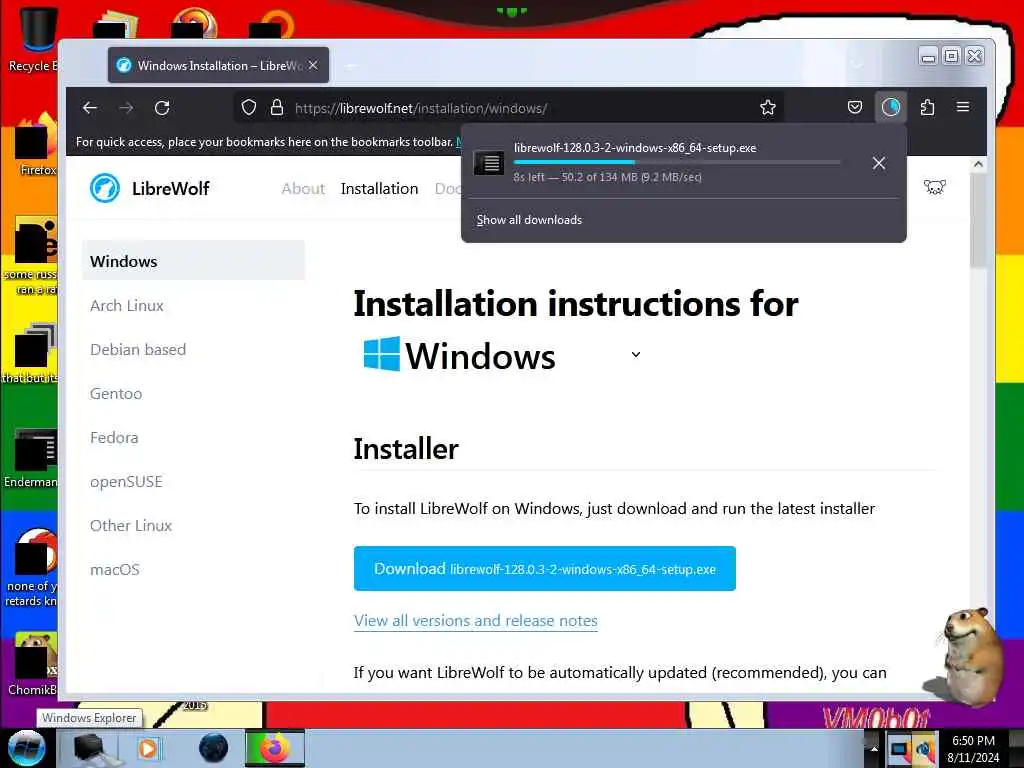Open the media player taskbar icon
This screenshot has width=1024, height=768.
coord(148,748)
